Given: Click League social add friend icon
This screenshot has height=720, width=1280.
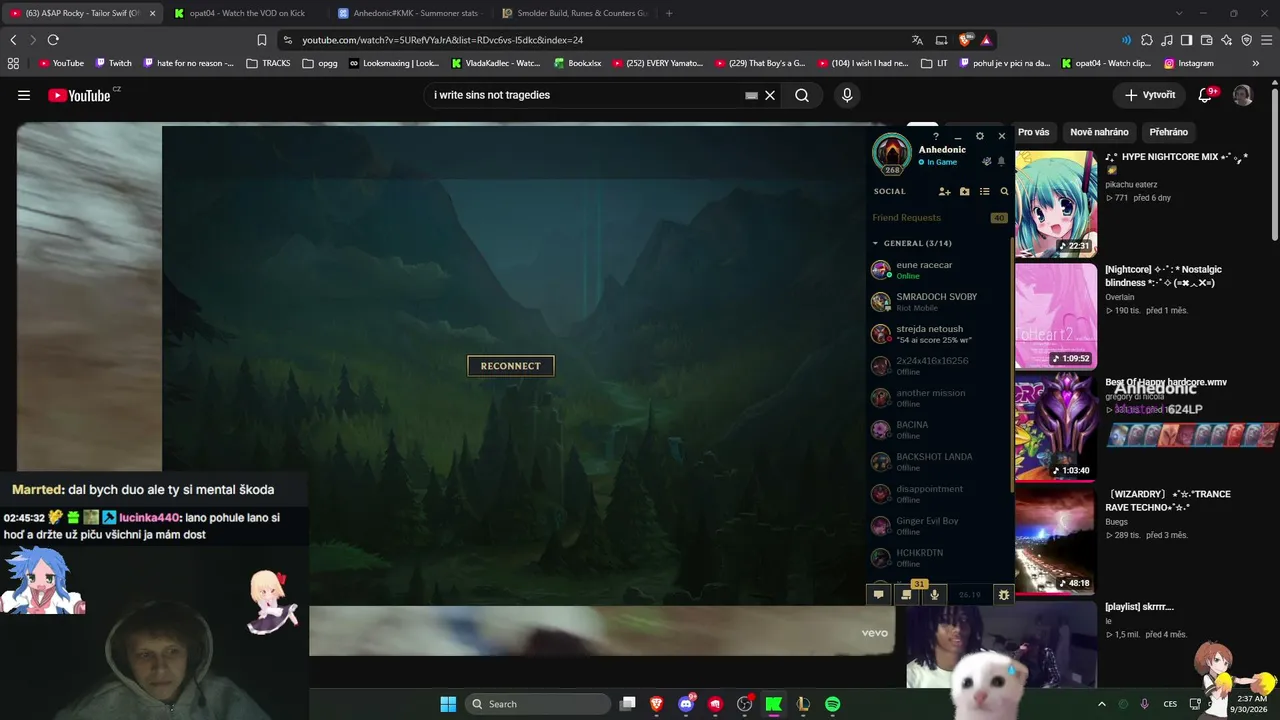Looking at the screenshot, I should (944, 191).
